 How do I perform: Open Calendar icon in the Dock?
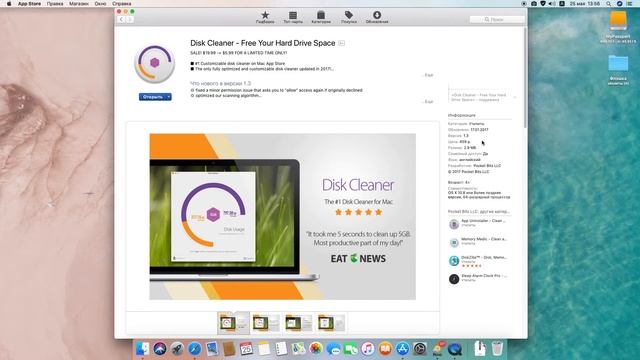pyautogui.click(x=247, y=349)
